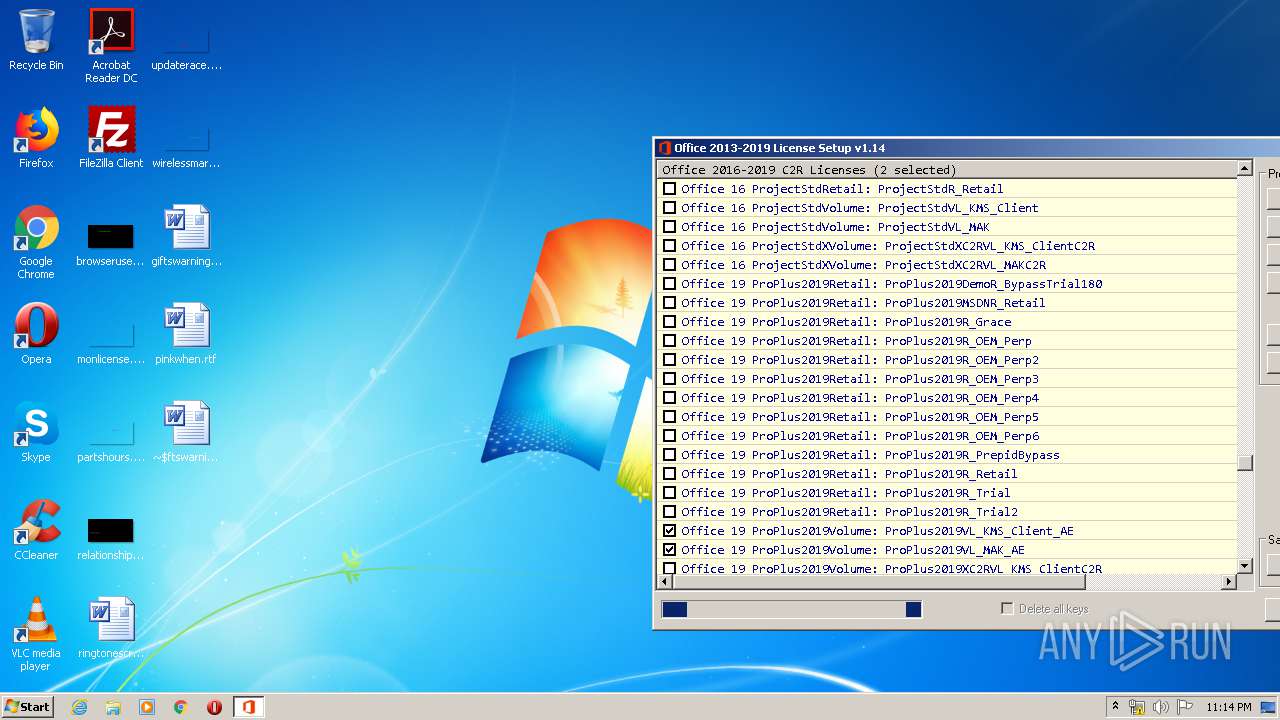Toggle the Delete all keys checkbox

pyautogui.click(x=1007, y=608)
